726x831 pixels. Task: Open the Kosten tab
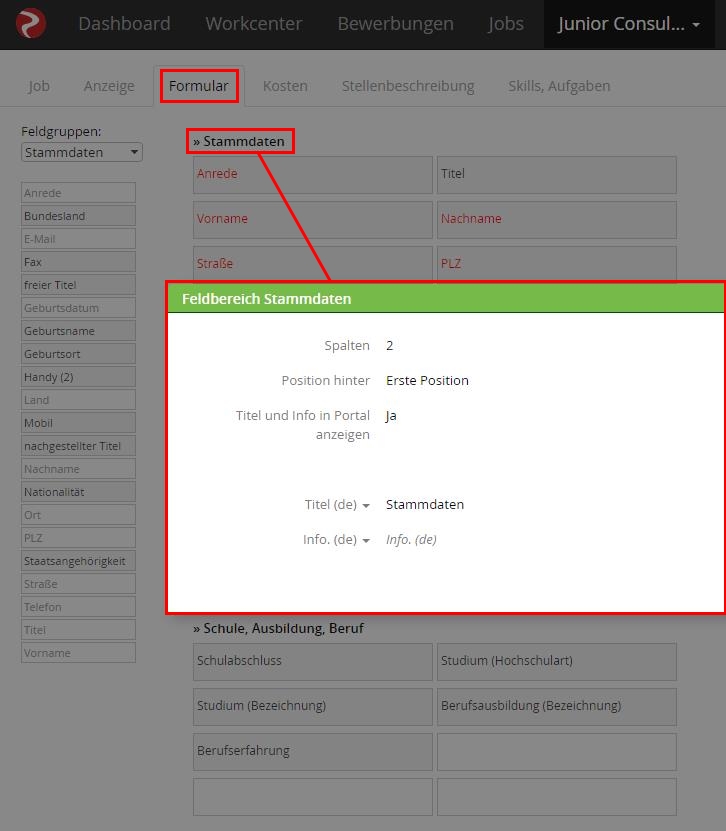point(285,86)
